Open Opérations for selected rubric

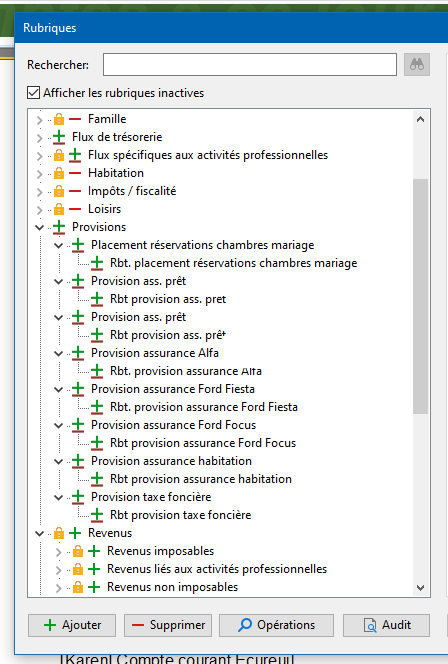(276, 625)
